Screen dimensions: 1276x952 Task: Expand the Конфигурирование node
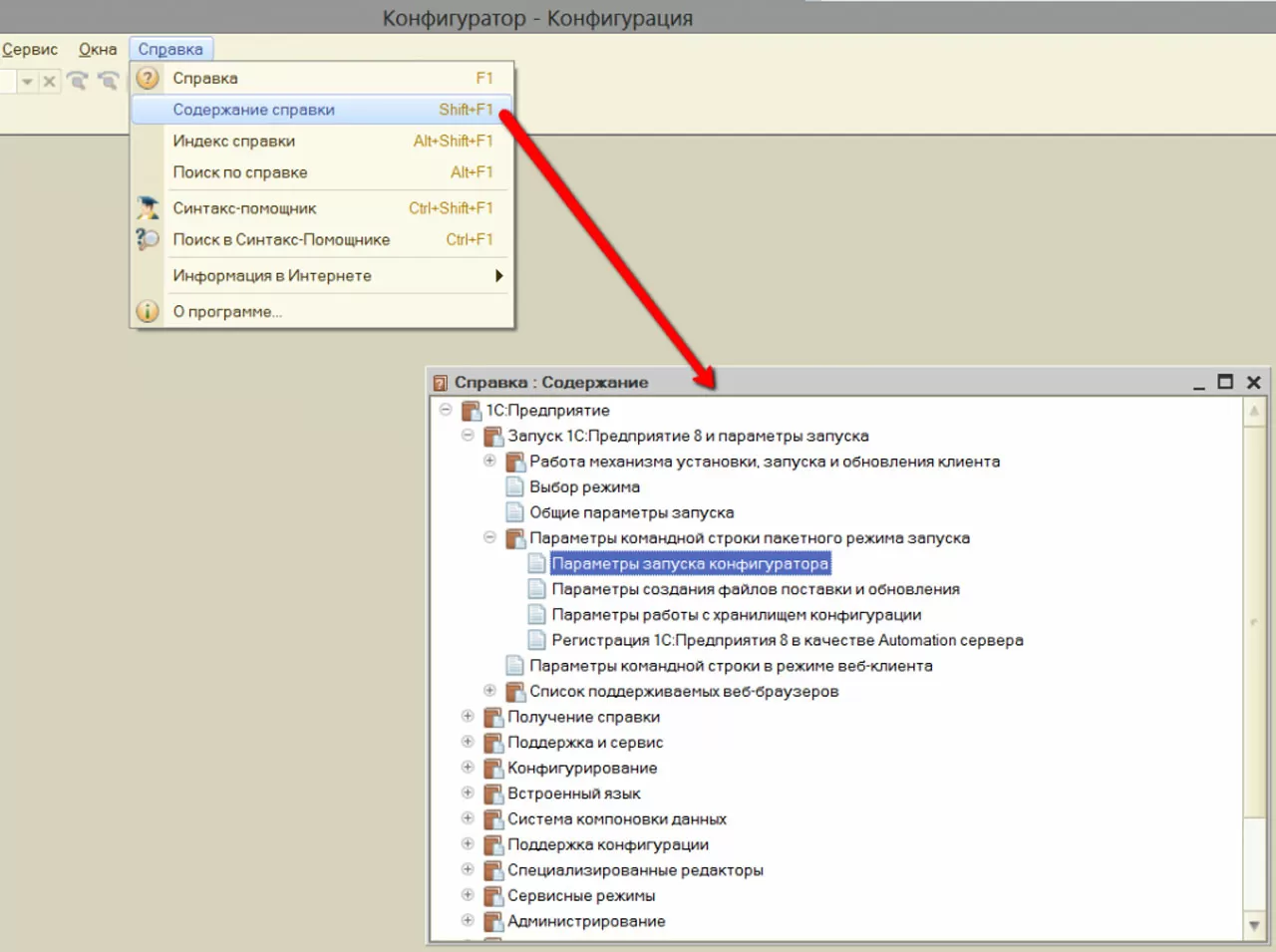click(x=468, y=768)
